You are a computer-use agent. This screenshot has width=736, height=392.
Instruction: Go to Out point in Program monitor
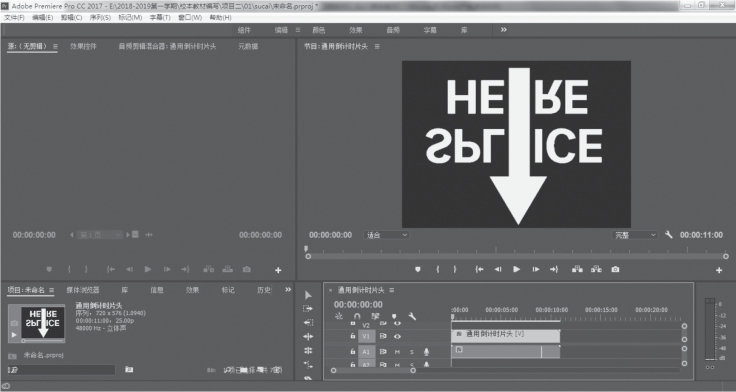pos(554,269)
